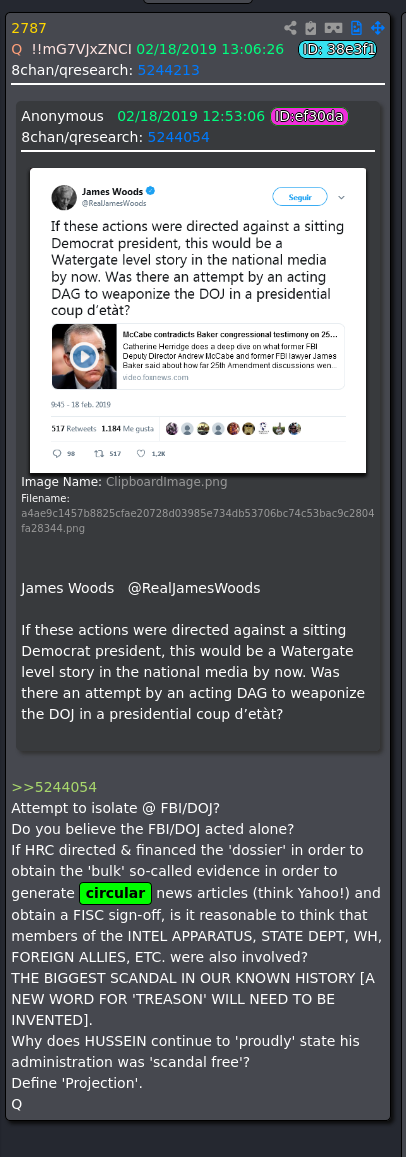
Task: Click James Woods profile avatar
Action: click(64, 197)
